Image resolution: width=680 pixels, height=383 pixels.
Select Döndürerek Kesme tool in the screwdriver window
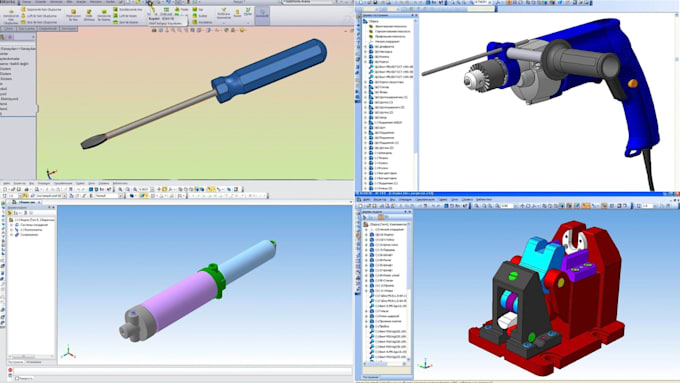tap(104, 15)
